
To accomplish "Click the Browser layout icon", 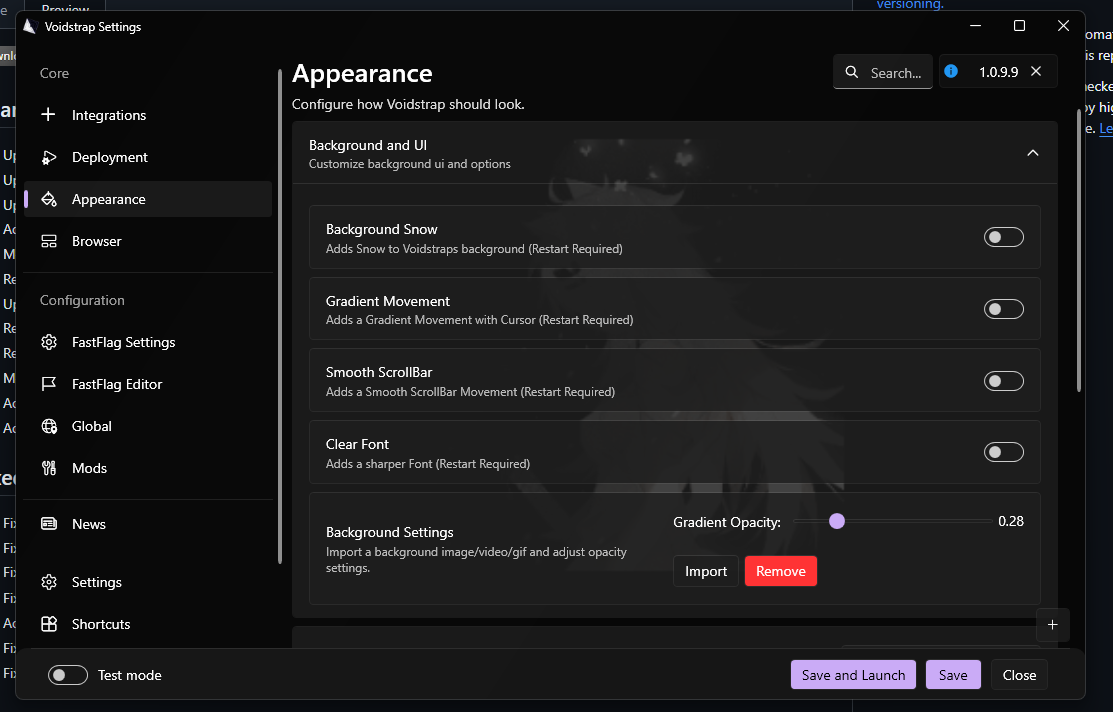I will click(48, 241).
